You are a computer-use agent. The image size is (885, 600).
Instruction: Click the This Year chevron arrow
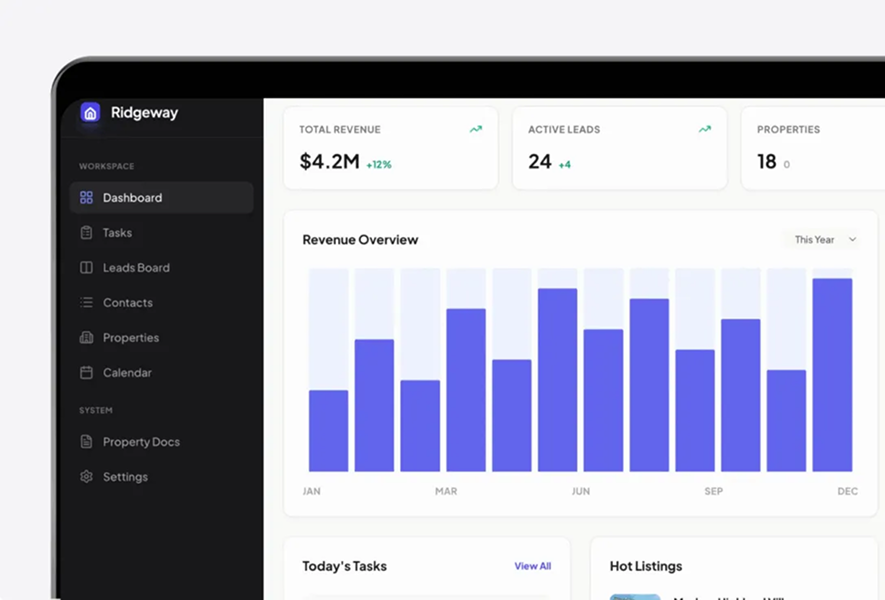852,239
